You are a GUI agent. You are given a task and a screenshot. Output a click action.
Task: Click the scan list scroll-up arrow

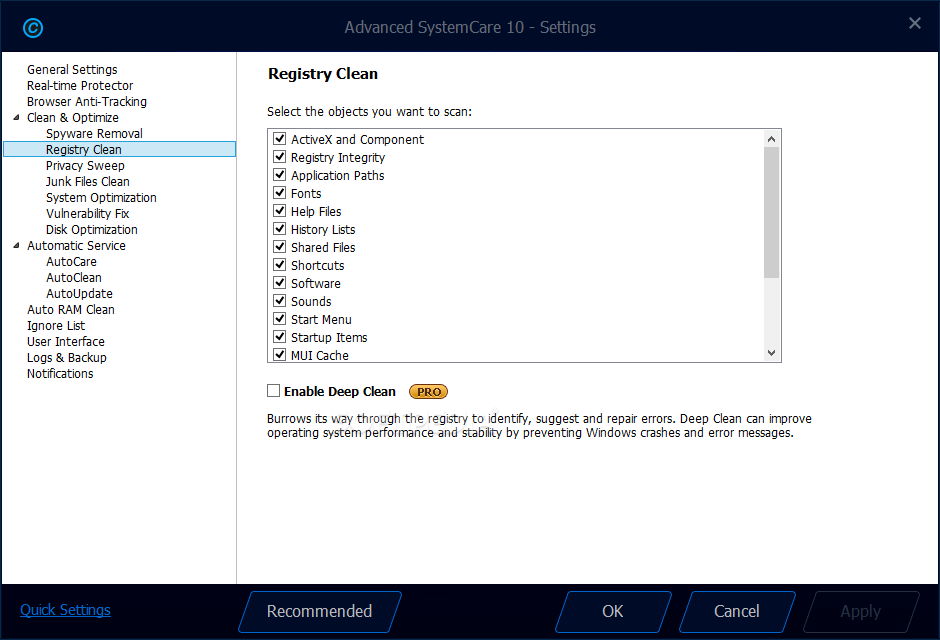[772, 139]
